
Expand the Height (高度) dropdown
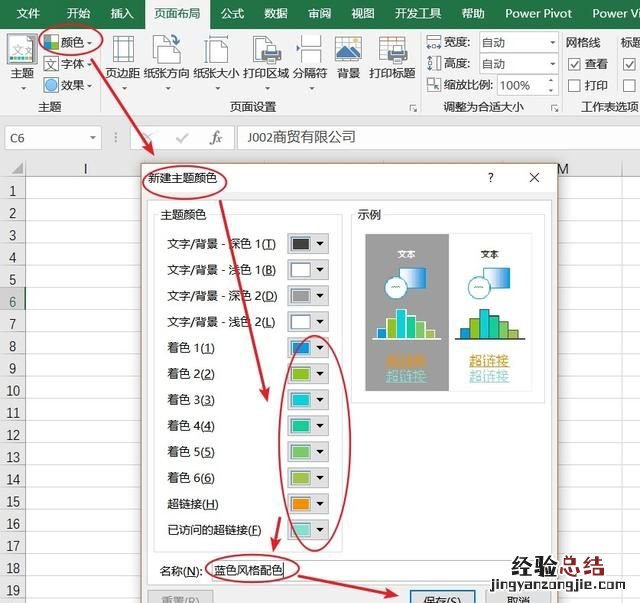click(551, 64)
